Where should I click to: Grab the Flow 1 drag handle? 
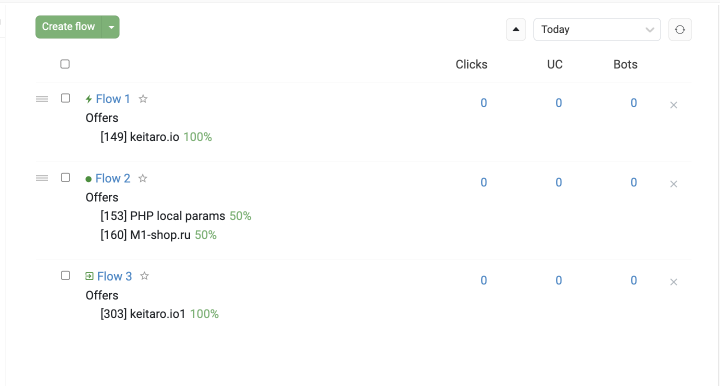pyautogui.click(x=42, y=99)
